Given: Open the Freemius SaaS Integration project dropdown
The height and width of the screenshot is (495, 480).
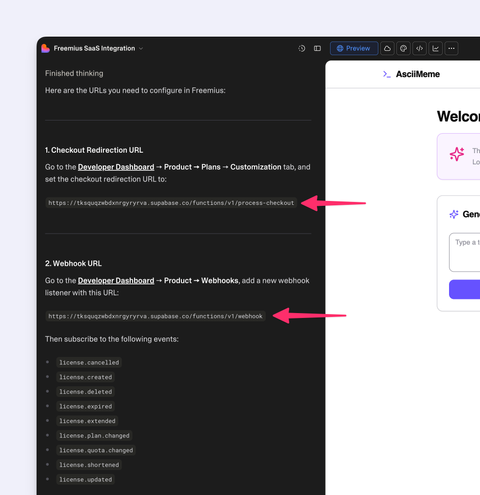Looking at the screenshot, I should [98, 48].
